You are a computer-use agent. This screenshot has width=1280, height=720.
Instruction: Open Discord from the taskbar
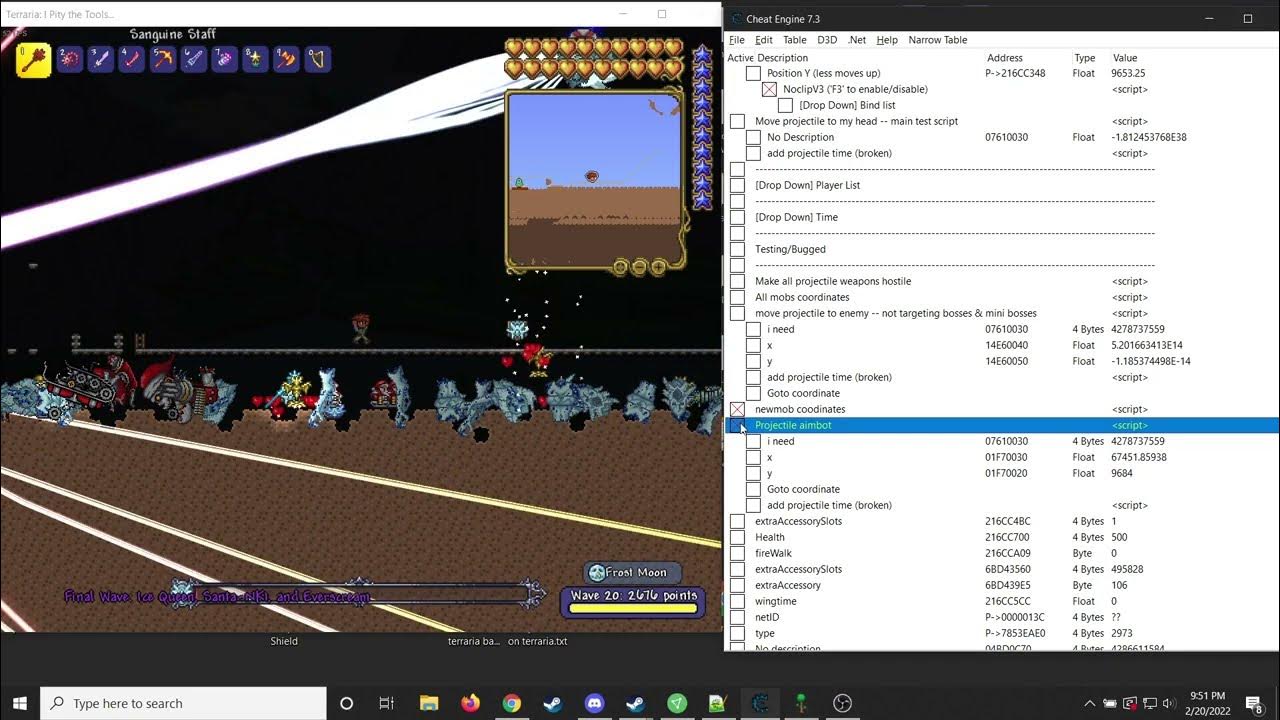(x=594, y=703)
